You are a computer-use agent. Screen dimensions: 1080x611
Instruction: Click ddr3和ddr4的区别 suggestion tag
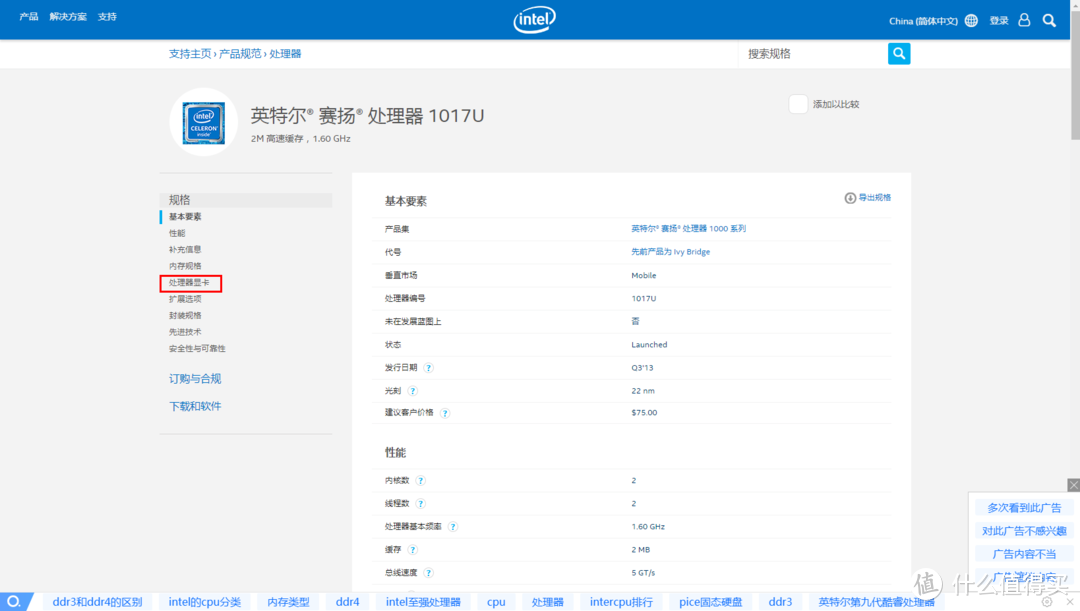pyautogui.click(x=97, y=602)
